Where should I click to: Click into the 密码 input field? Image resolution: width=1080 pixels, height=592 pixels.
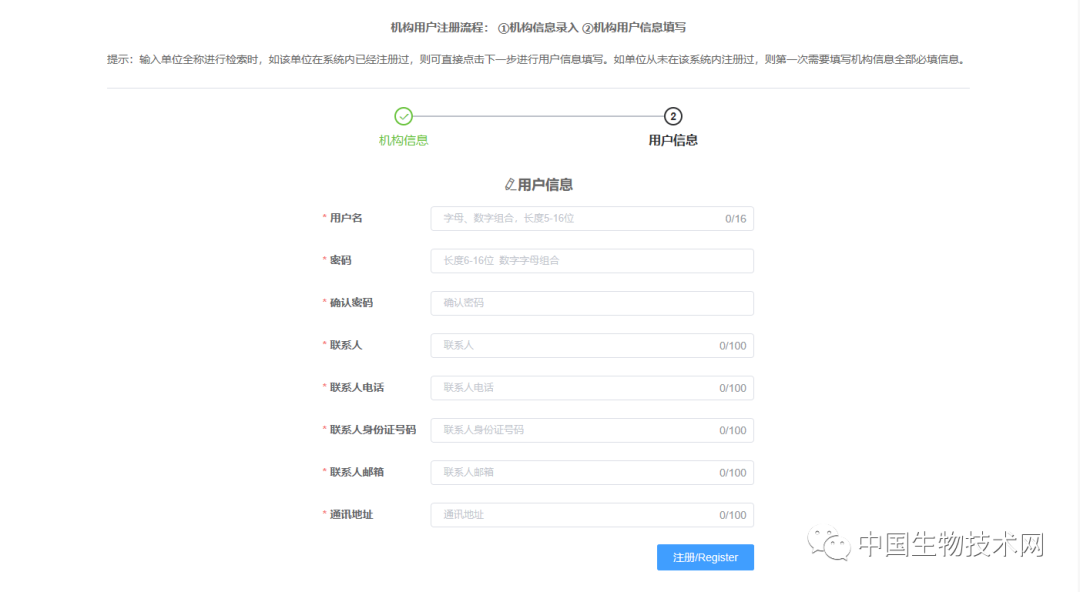coord(591,261)
